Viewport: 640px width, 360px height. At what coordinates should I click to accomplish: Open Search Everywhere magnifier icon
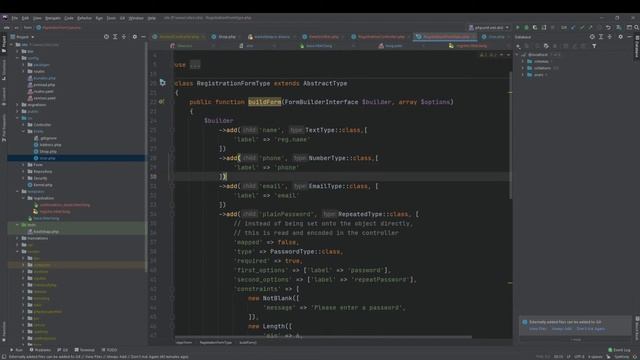636,27
